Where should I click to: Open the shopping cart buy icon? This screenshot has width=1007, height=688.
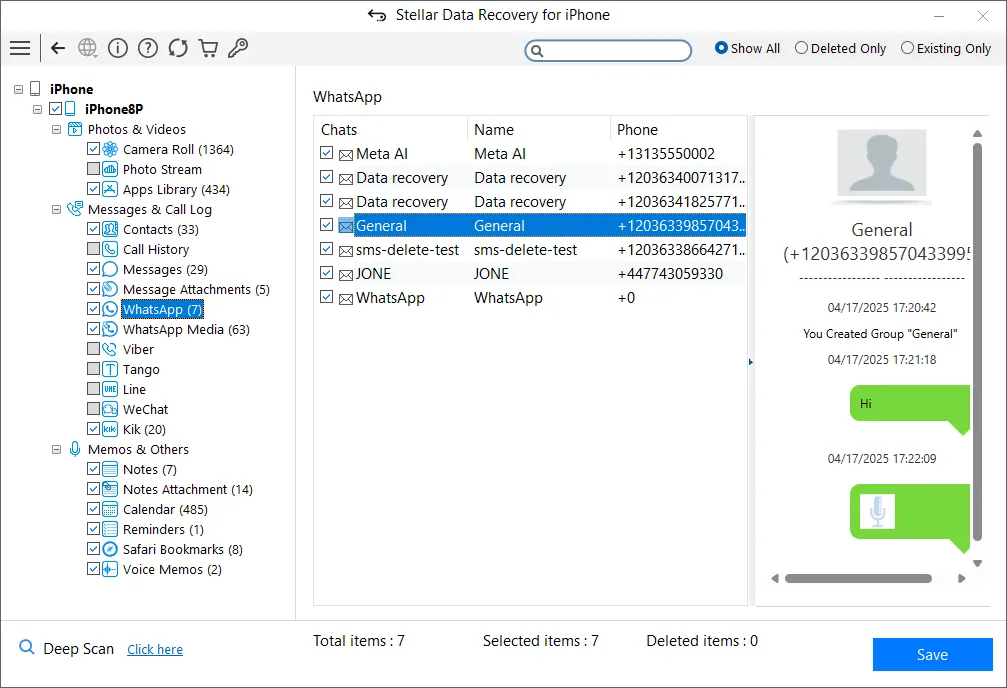point(208,48)
